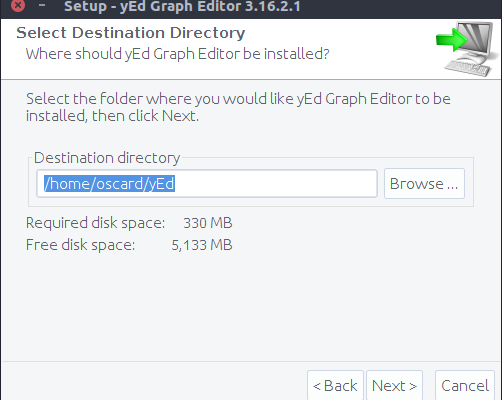Screen dimensions: 502x400
Task: Click the green arrow in the installer graphic
Action: point(452,40)
